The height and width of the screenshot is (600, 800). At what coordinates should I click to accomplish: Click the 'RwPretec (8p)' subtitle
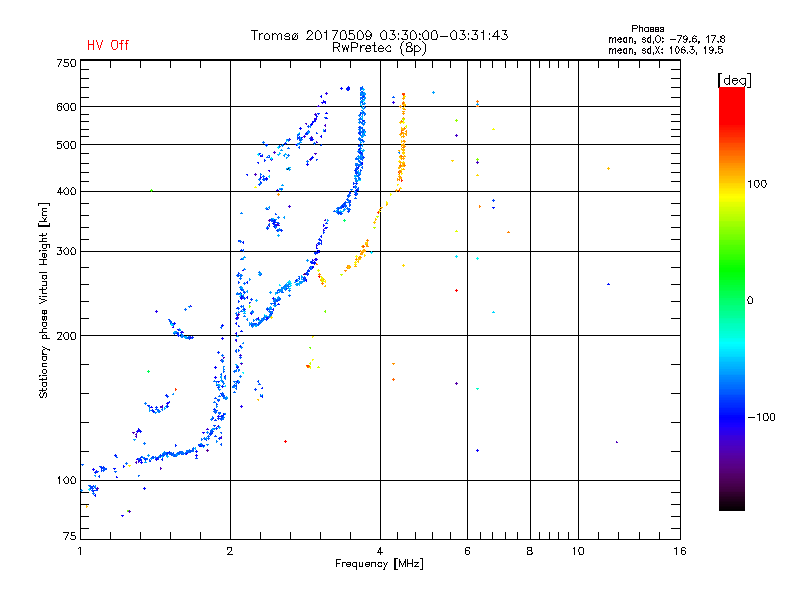(379, 48)
